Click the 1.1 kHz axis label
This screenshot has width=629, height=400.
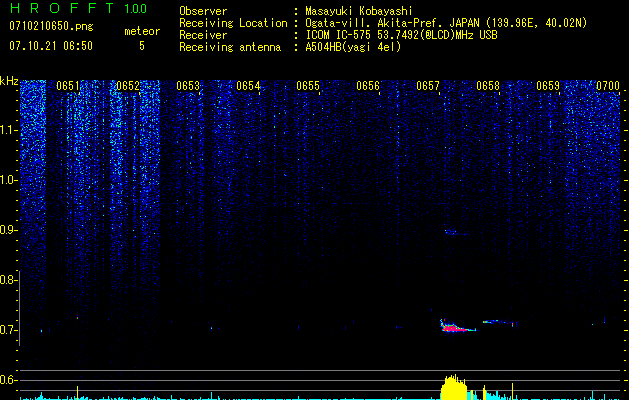9,130
